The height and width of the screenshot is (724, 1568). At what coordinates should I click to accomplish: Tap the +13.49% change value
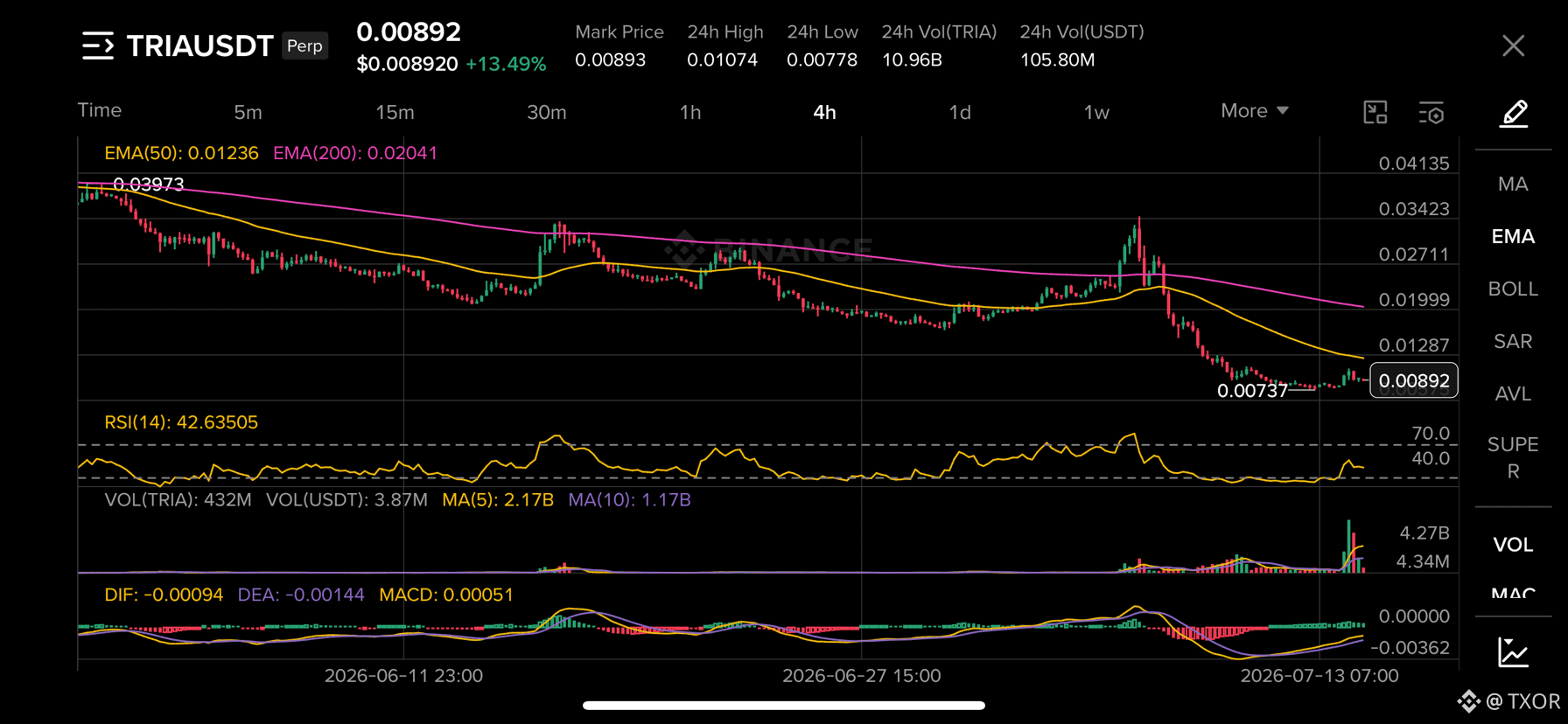[506, 65]
